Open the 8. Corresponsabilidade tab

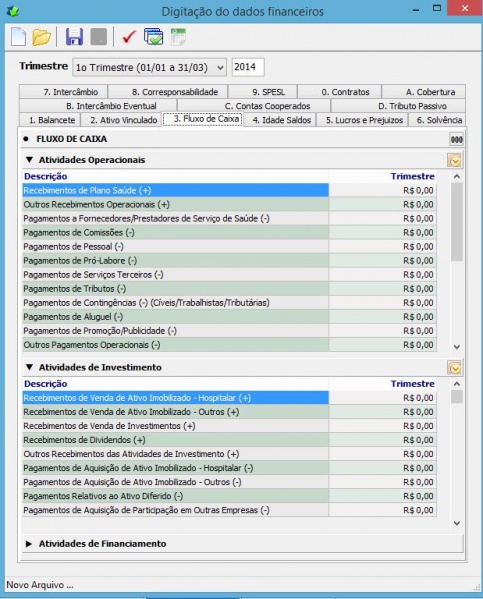point(168,92)
